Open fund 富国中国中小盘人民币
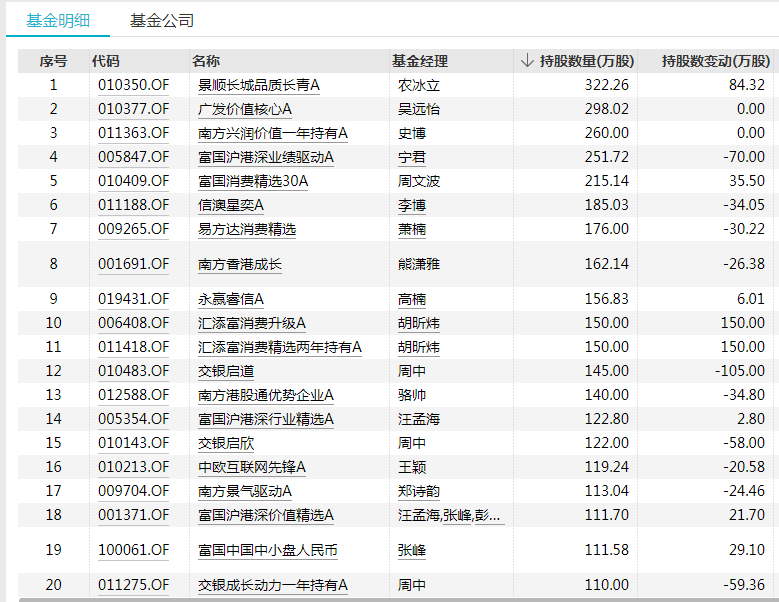The width and height of the screenshot is (779, 602). [x=267, y=550]
